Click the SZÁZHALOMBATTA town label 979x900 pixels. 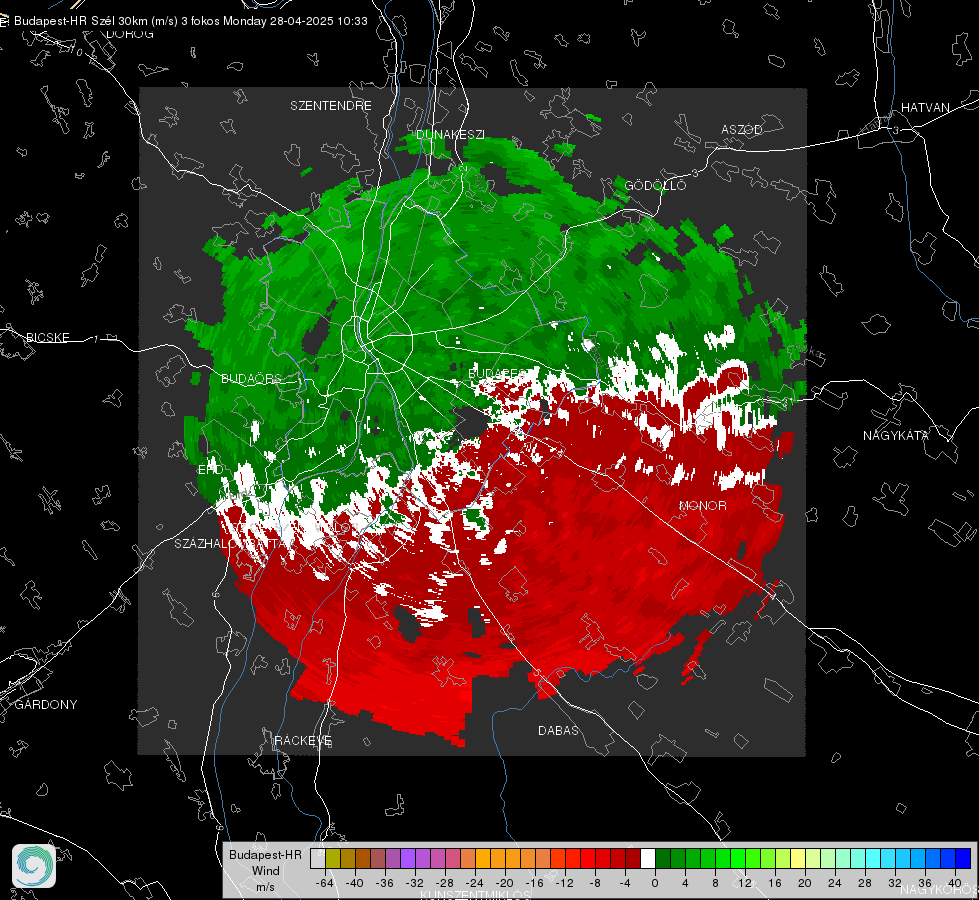point(228,543)
